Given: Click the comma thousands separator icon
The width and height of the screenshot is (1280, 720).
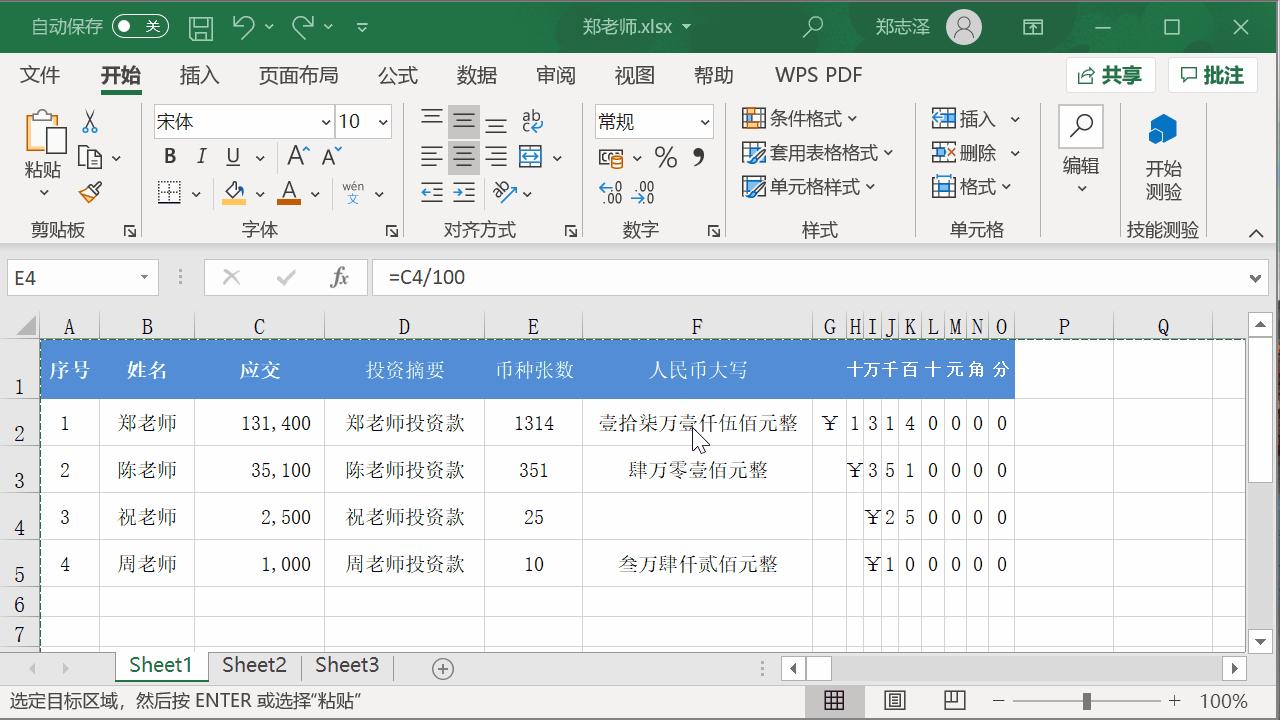Looking at the screenshot, I should (698, 157).
